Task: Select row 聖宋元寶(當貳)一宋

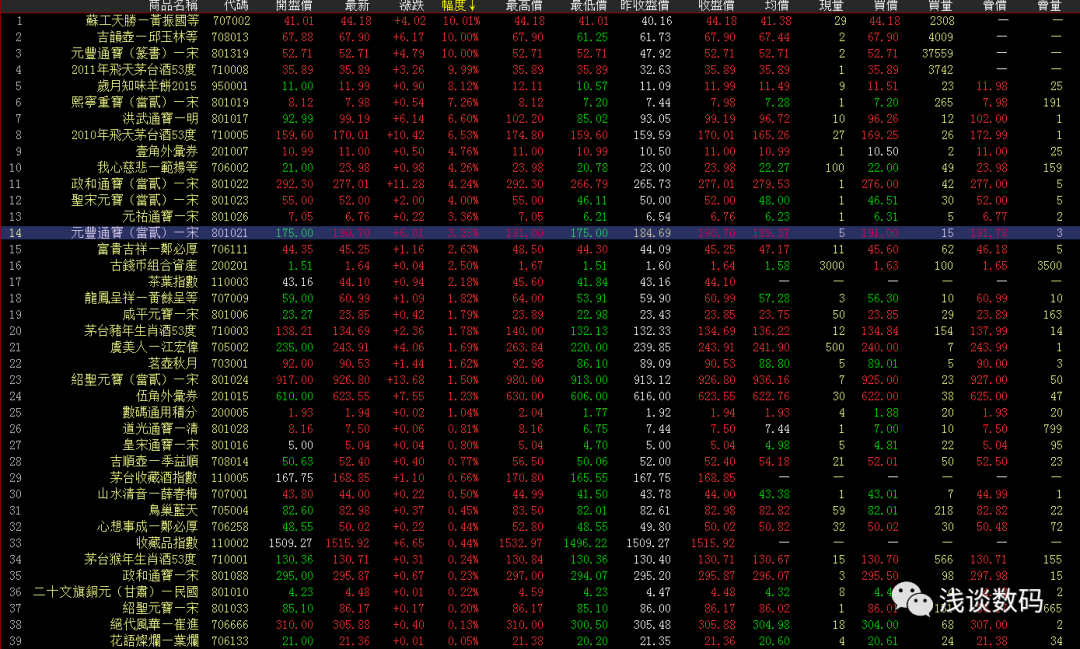Action: coord(540,200)
